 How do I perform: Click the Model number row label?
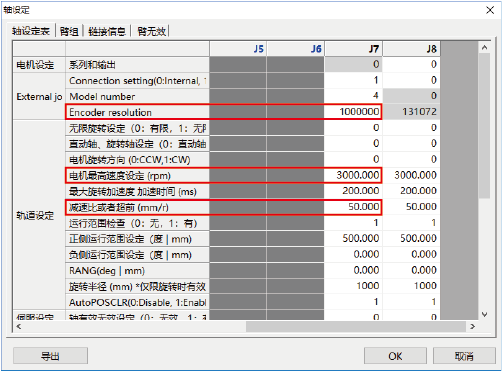137,96
